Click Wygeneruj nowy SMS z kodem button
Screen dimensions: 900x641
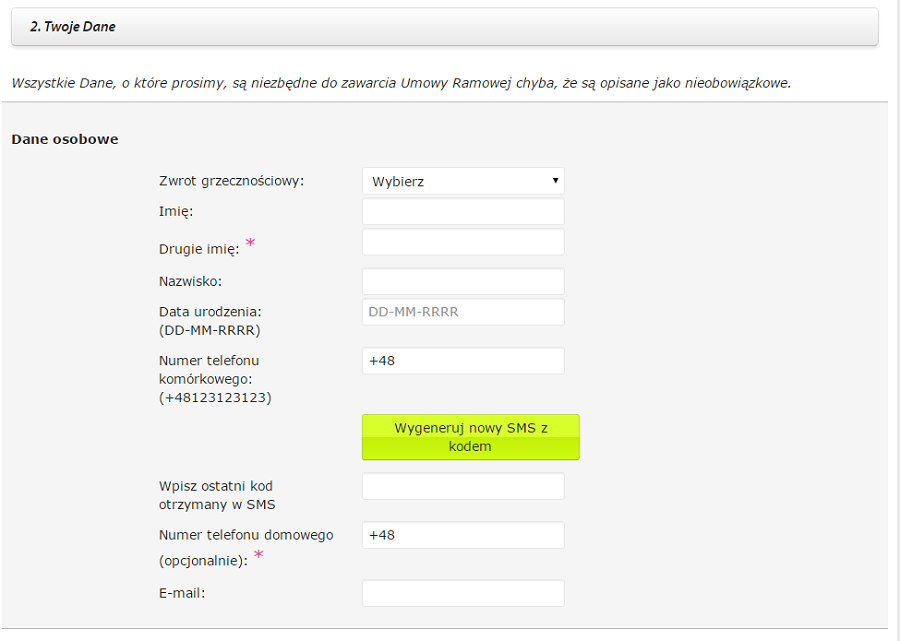[x=471, y=437]
